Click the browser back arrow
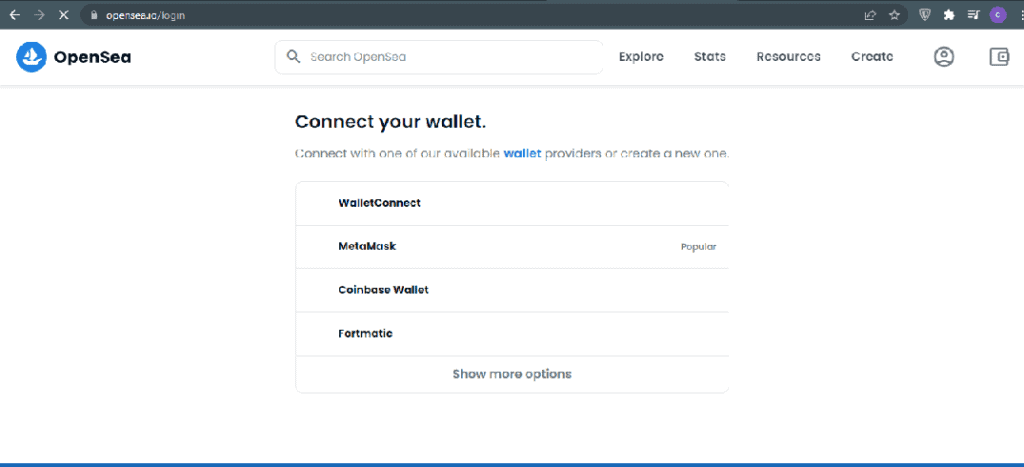The width and height of the screenshot is (1024, 467). coord(14,14)
